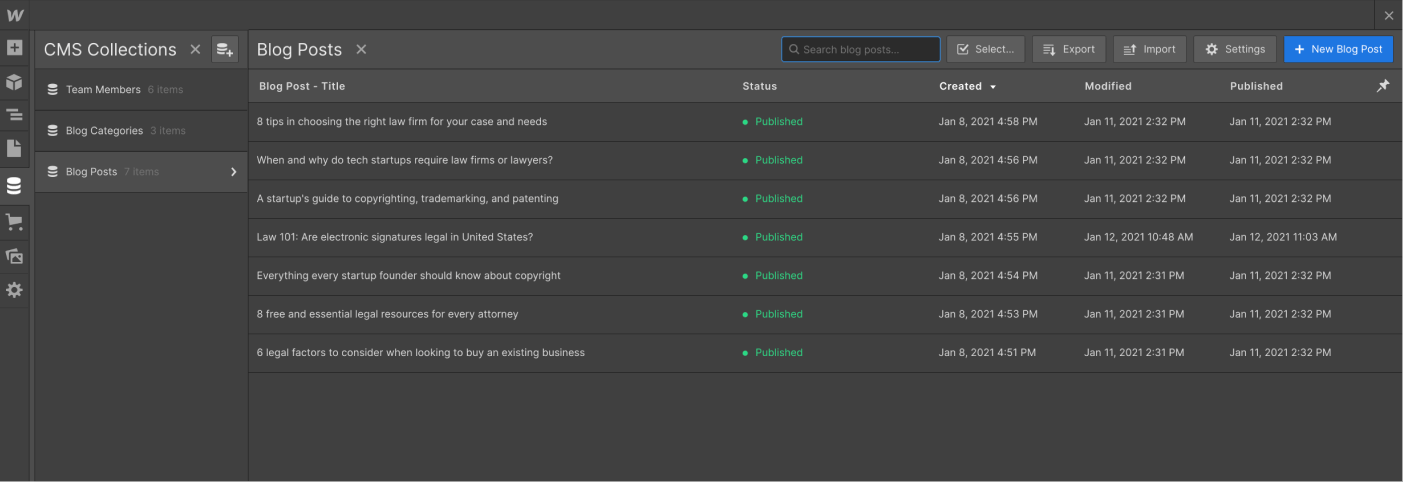Click the Export button

[x=1069, y=49]
